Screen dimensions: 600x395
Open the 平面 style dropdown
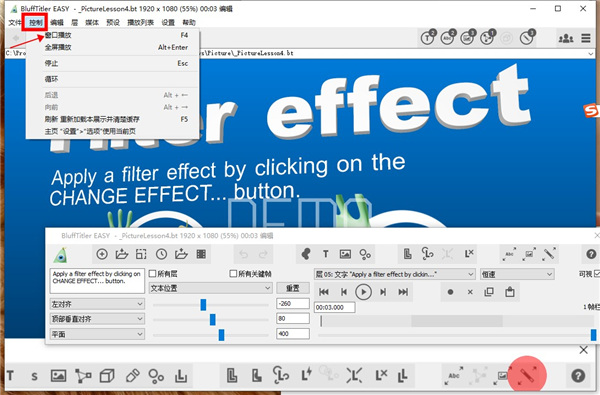[x=97, y=334]
